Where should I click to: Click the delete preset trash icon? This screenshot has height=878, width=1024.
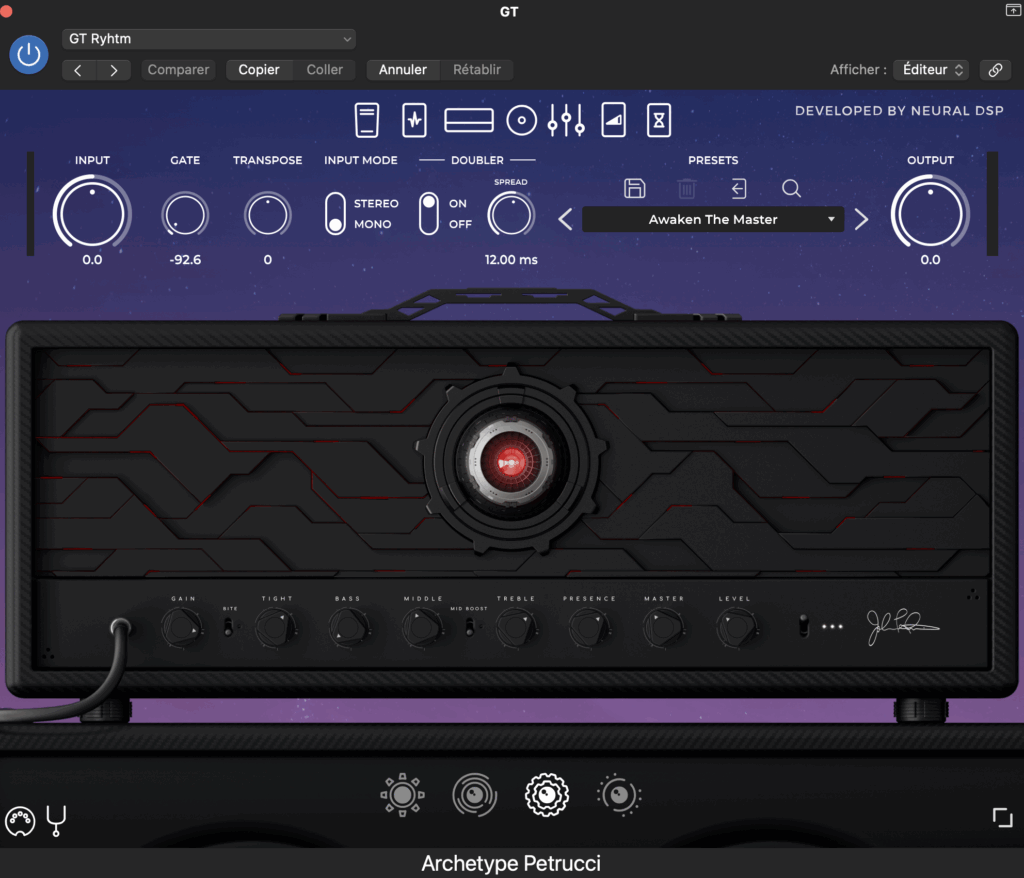[x=687, y=188]
